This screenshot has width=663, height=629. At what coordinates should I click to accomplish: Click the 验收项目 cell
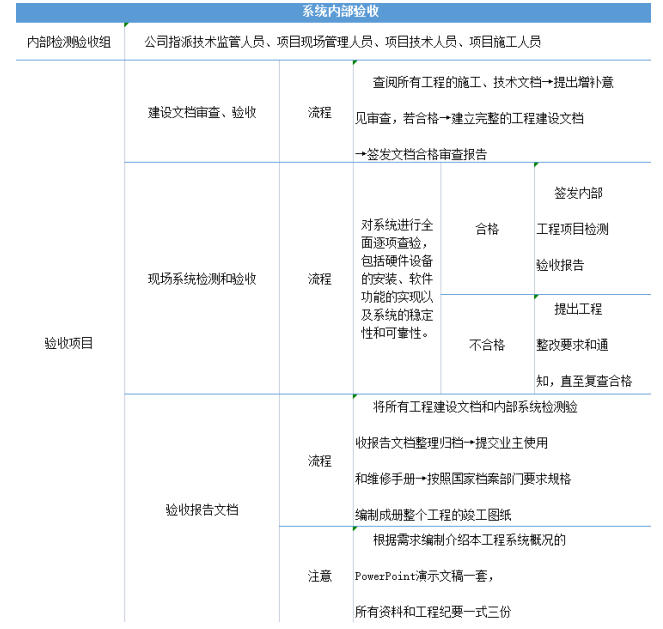point(69,343)
